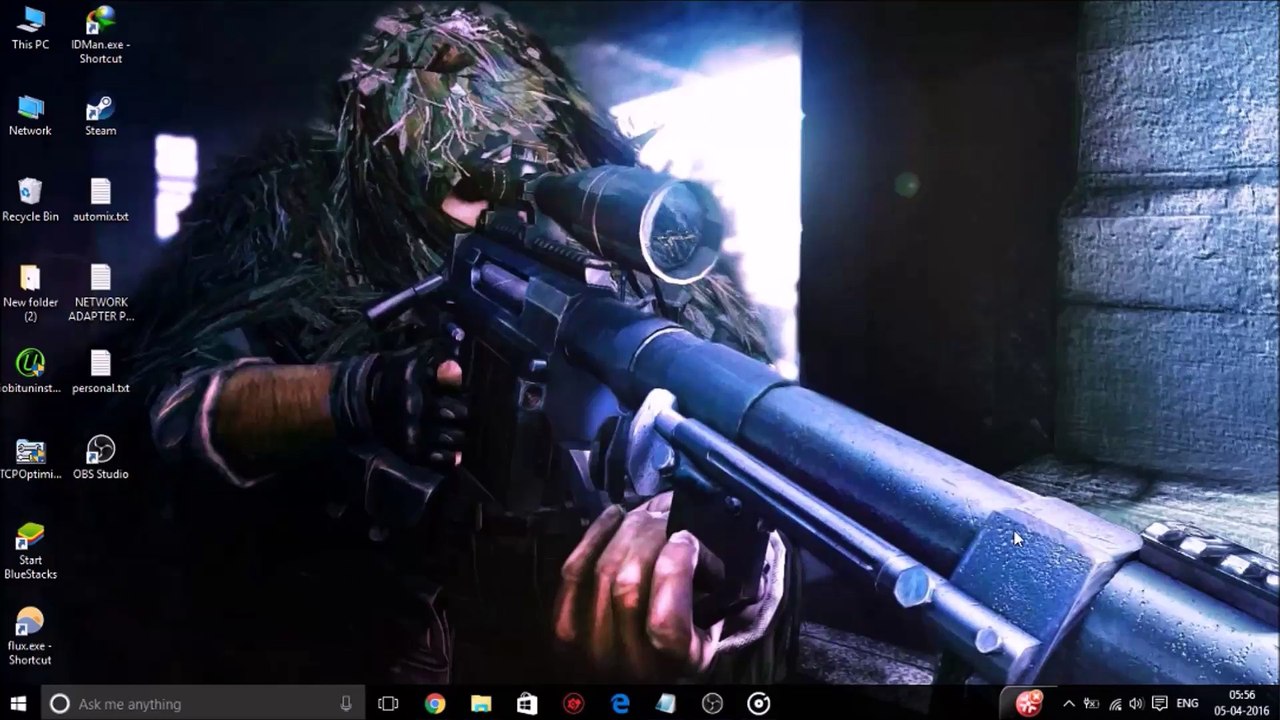Open File Explorer from the taskbar
This screenshot has height=720, width=1280.
[481, 704]
